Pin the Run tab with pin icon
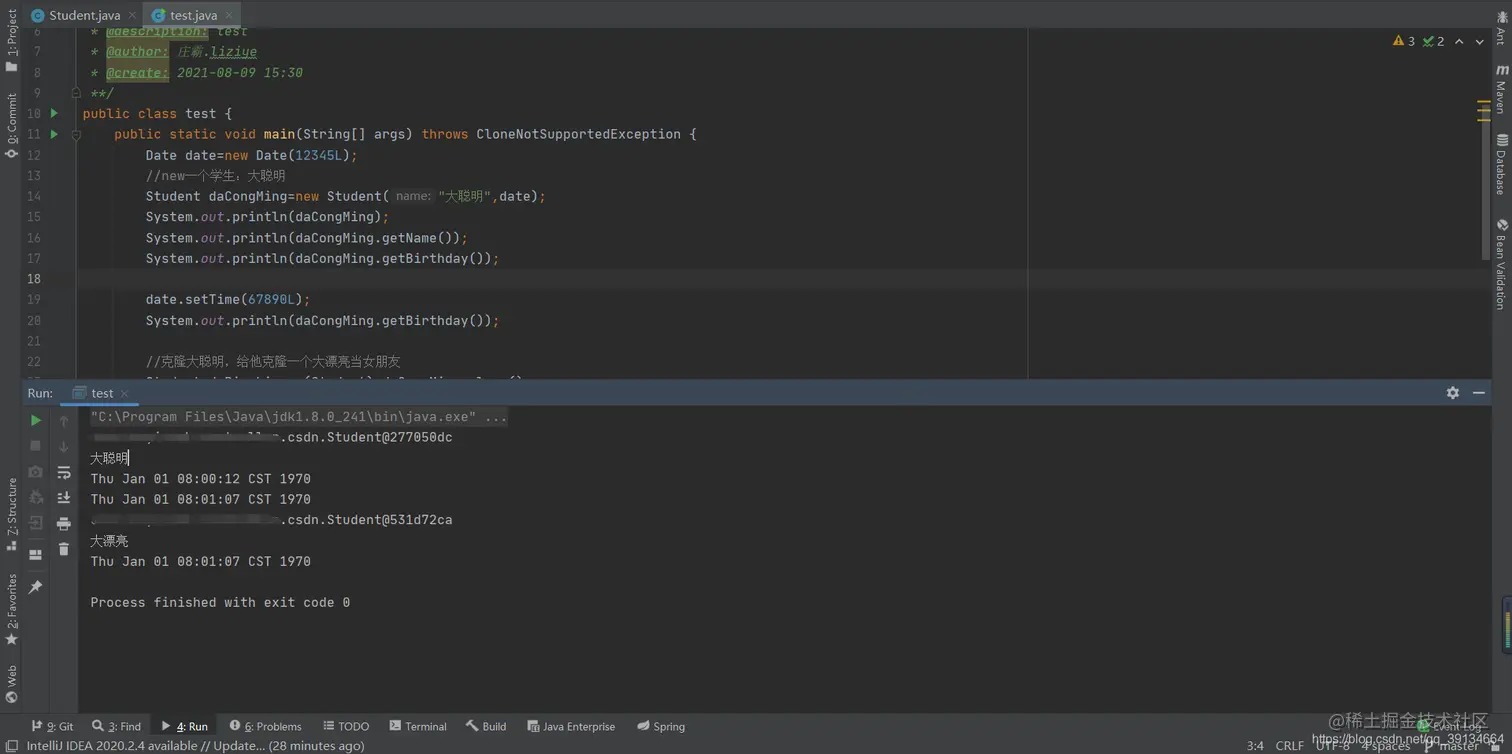 click(x=36, y=587)
